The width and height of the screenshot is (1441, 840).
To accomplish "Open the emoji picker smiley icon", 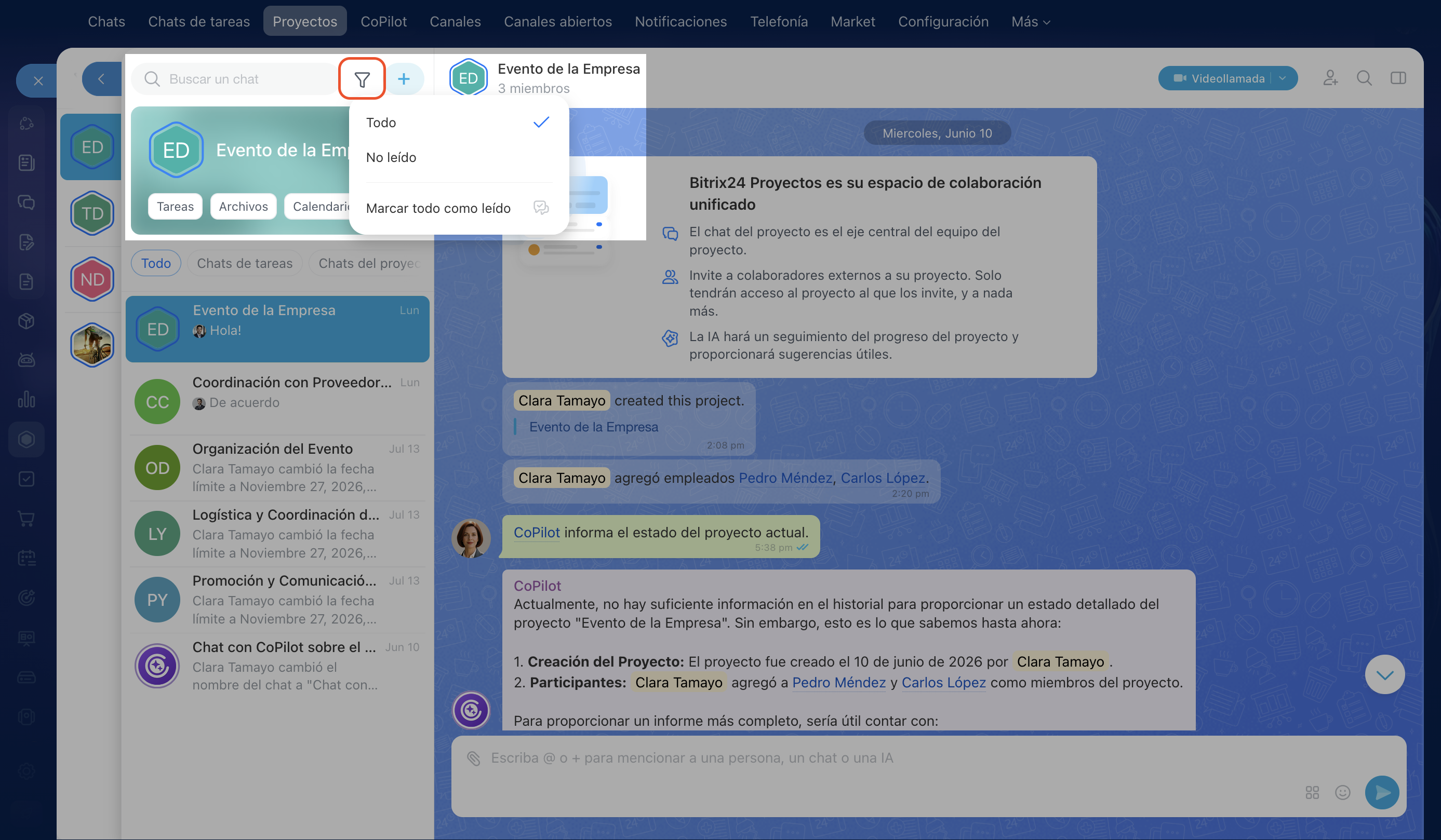I will [x=1343, y=792].
